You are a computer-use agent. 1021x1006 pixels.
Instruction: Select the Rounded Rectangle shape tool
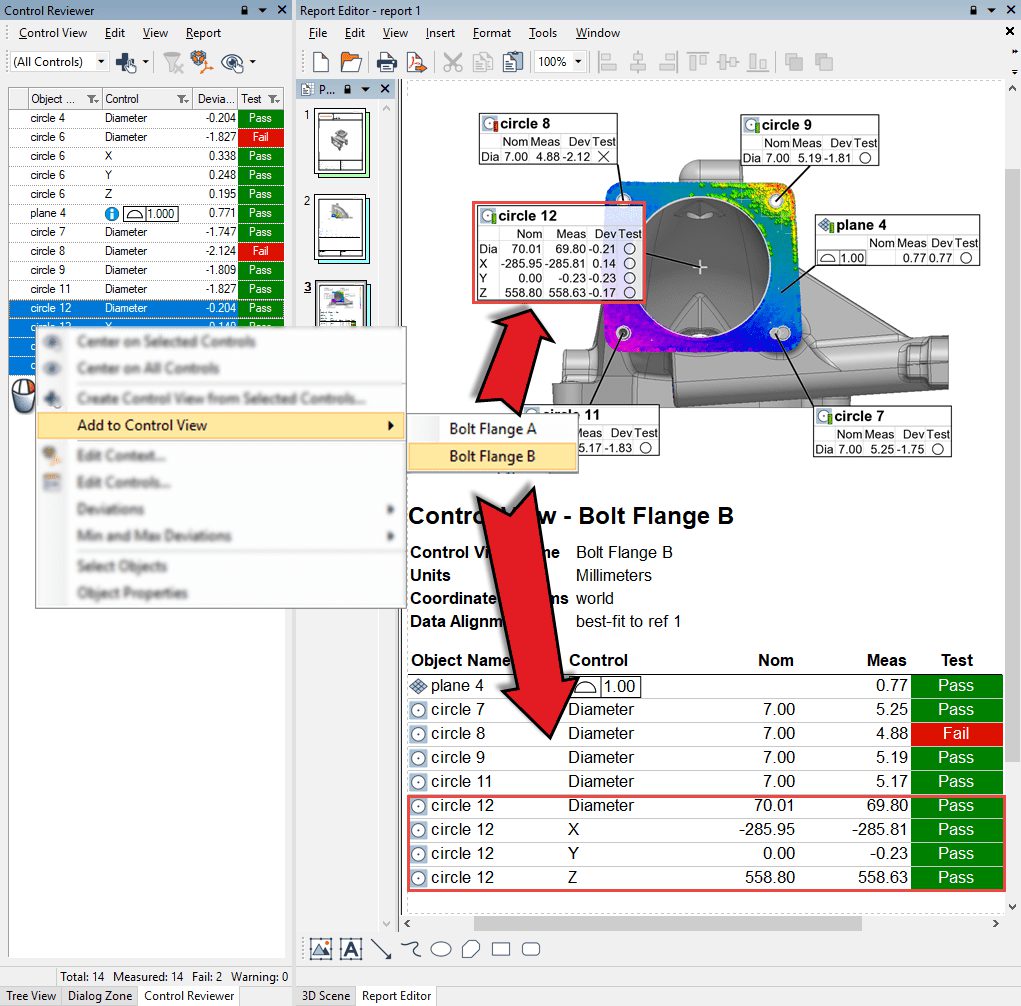click(x=531, y=948)
